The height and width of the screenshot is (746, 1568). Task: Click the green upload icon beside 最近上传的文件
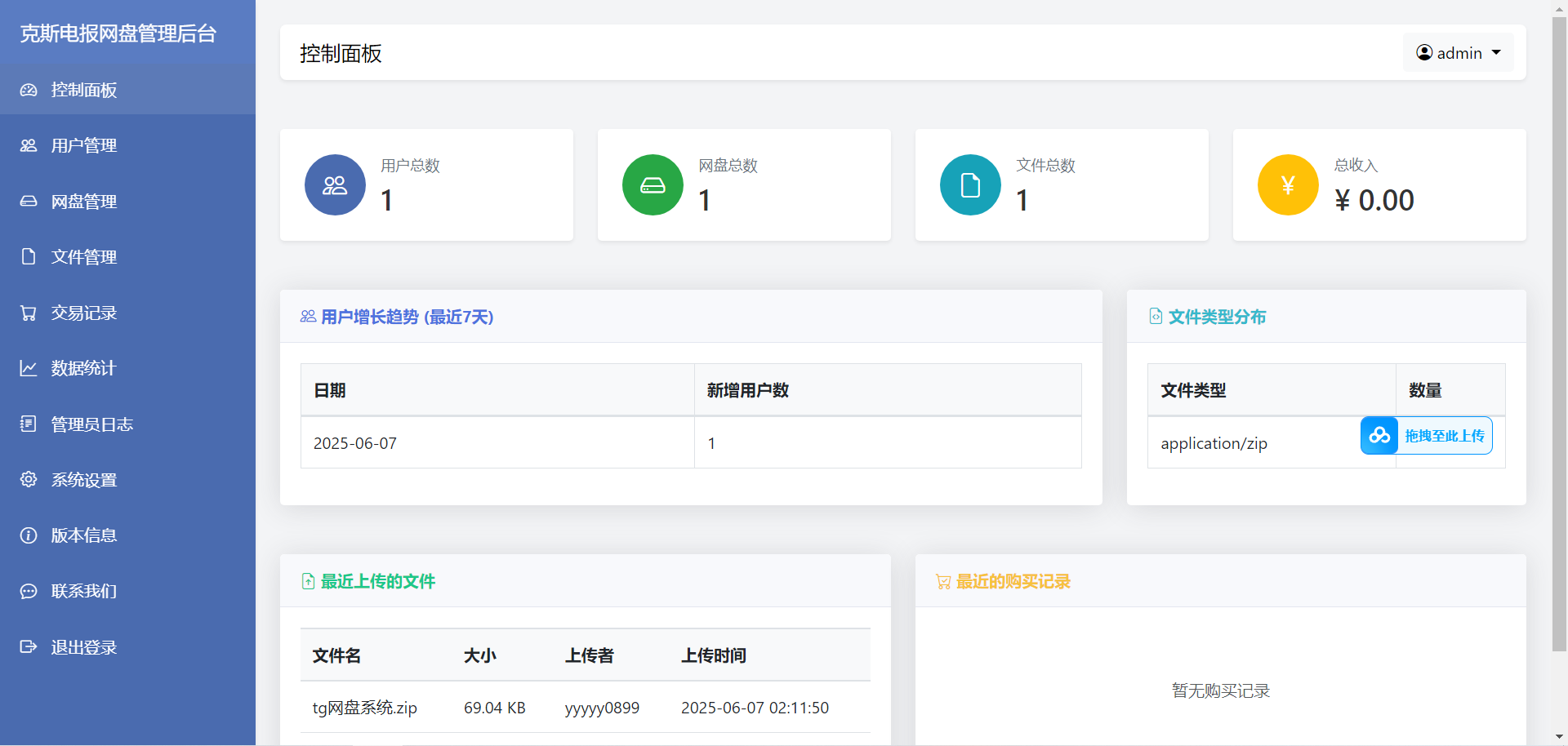coord(308,581)
